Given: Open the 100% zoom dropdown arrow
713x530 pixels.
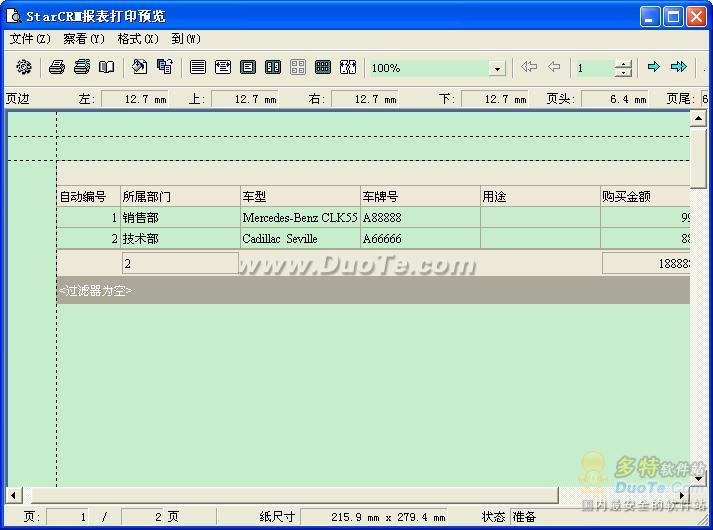Looking at the screenshot, I should (497, 69).
